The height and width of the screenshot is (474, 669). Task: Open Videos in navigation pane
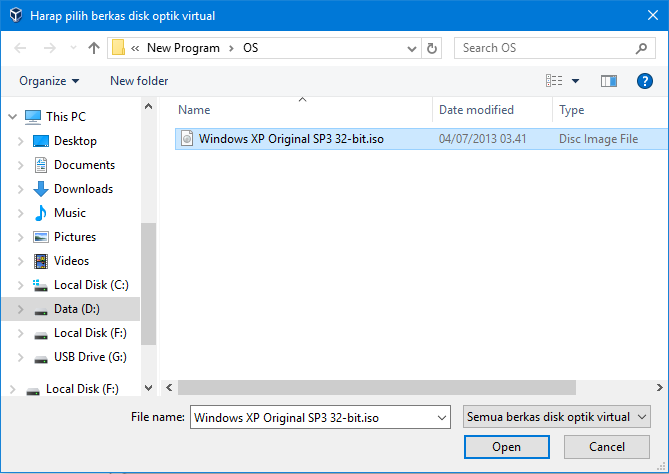tap(72, 261)
